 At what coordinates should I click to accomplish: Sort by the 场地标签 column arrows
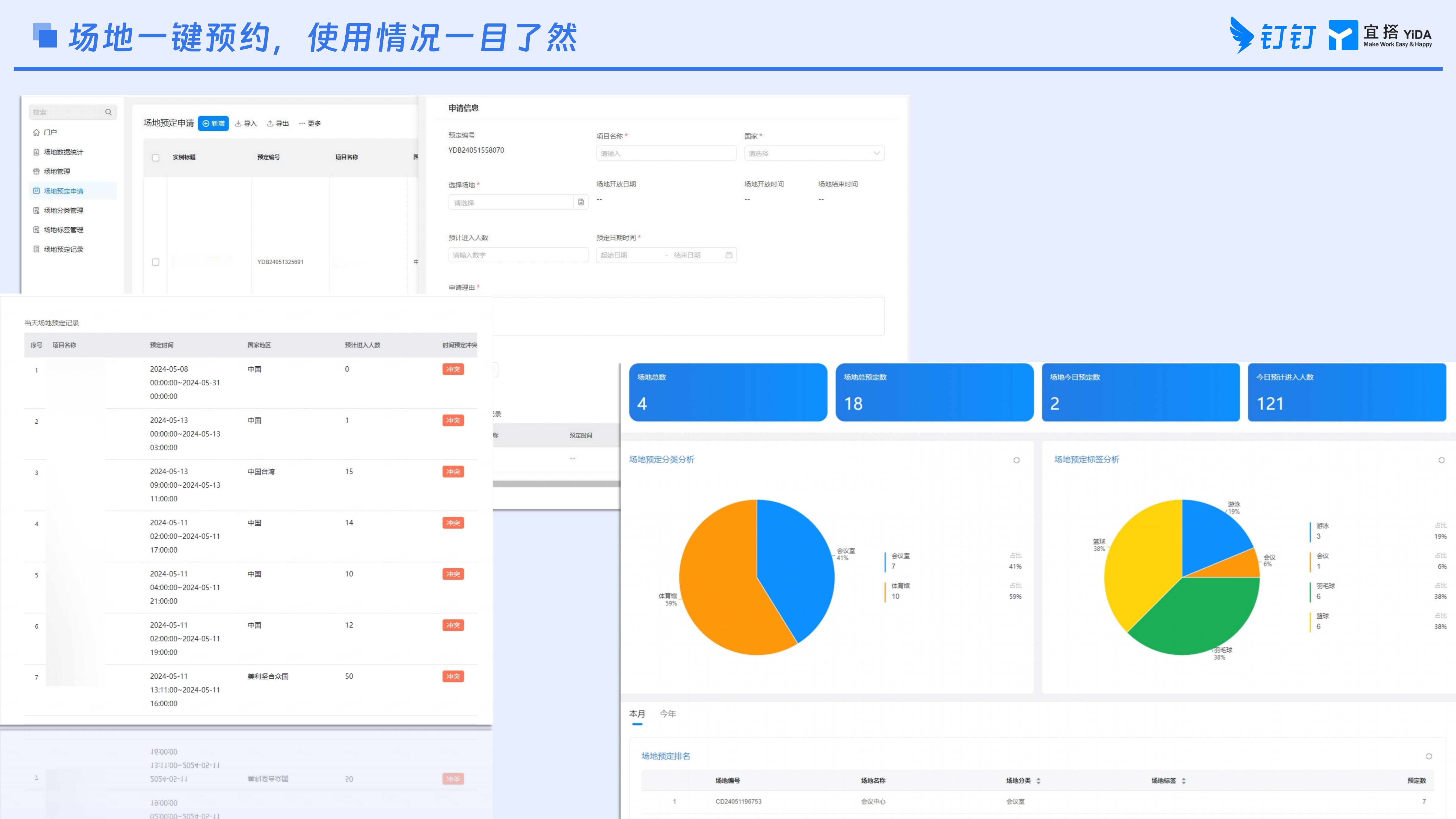pos(1184,781)
